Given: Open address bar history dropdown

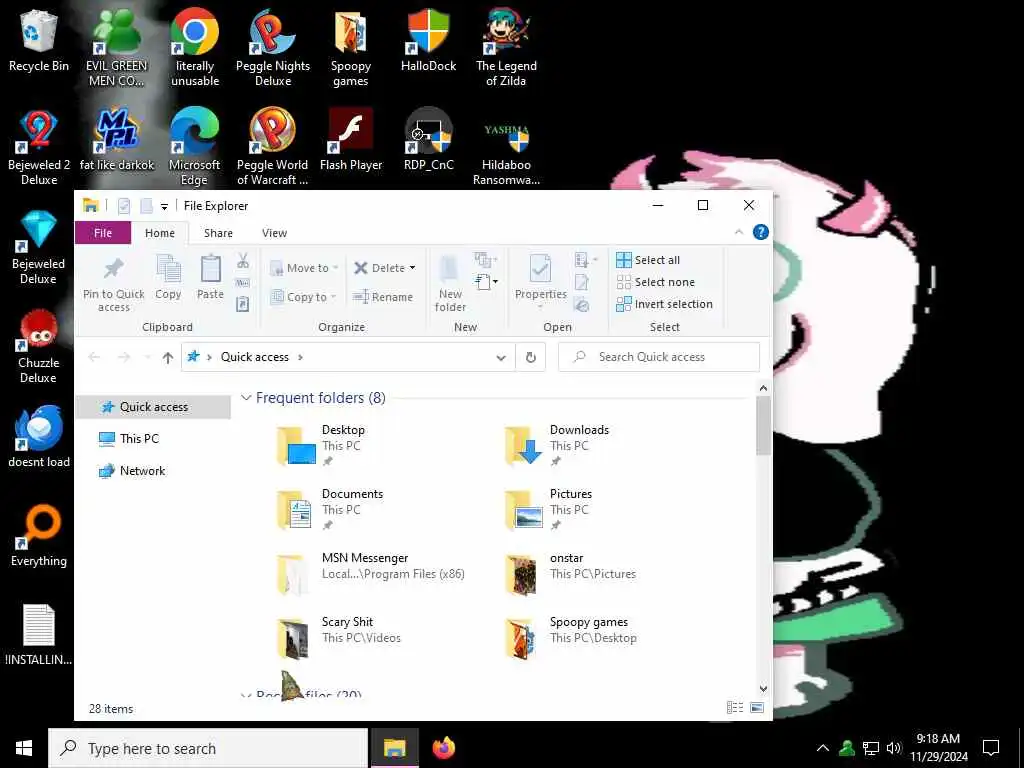Looking at the screenshot, I should pyautogui.click(x=501, y=357).
